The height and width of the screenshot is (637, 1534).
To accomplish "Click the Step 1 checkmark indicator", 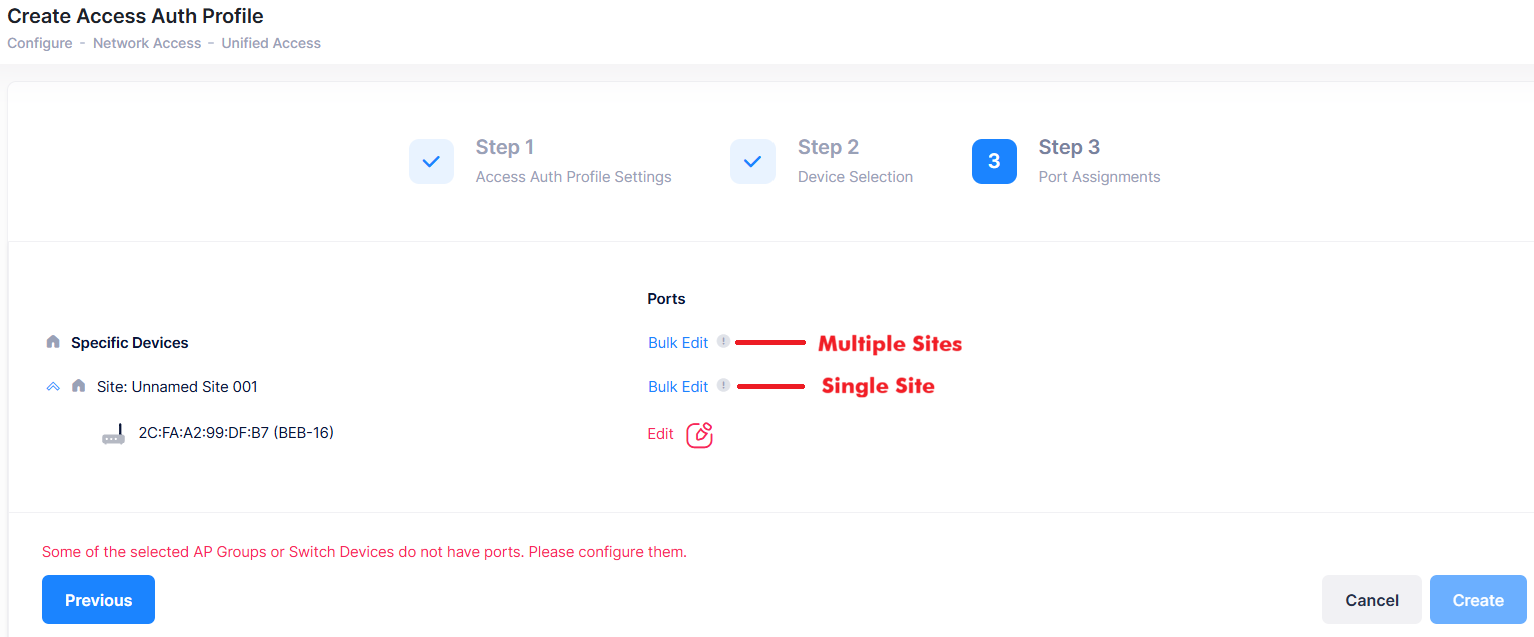I will coord(431,161).
